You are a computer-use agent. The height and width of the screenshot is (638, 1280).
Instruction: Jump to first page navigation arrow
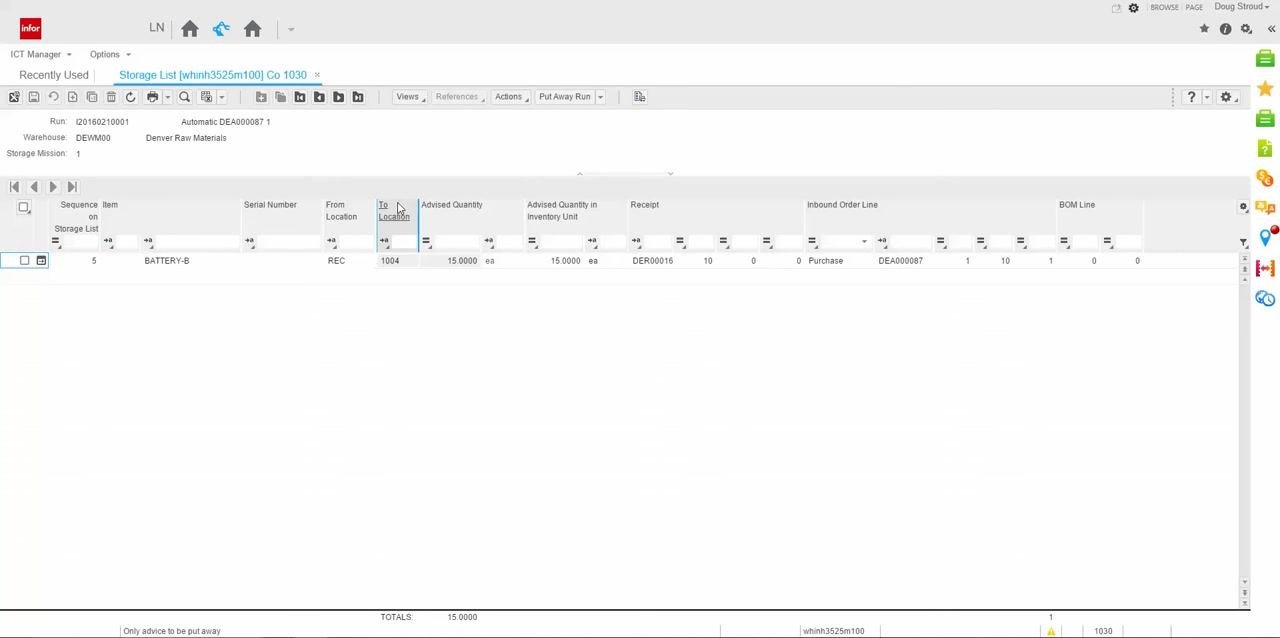14,187
